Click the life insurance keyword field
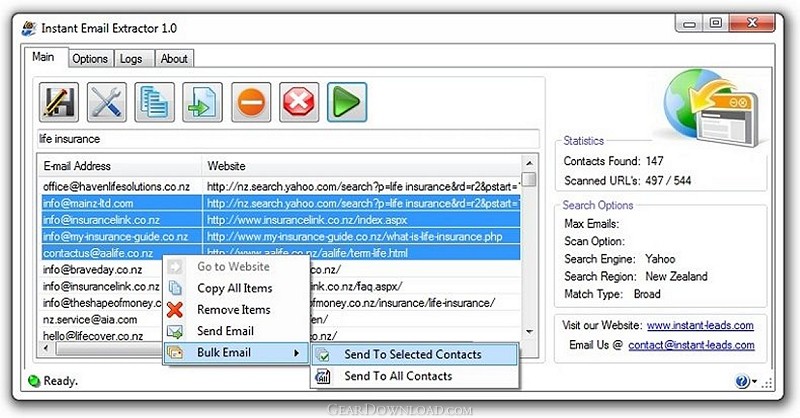800x418 pixels. click(288, 139)
